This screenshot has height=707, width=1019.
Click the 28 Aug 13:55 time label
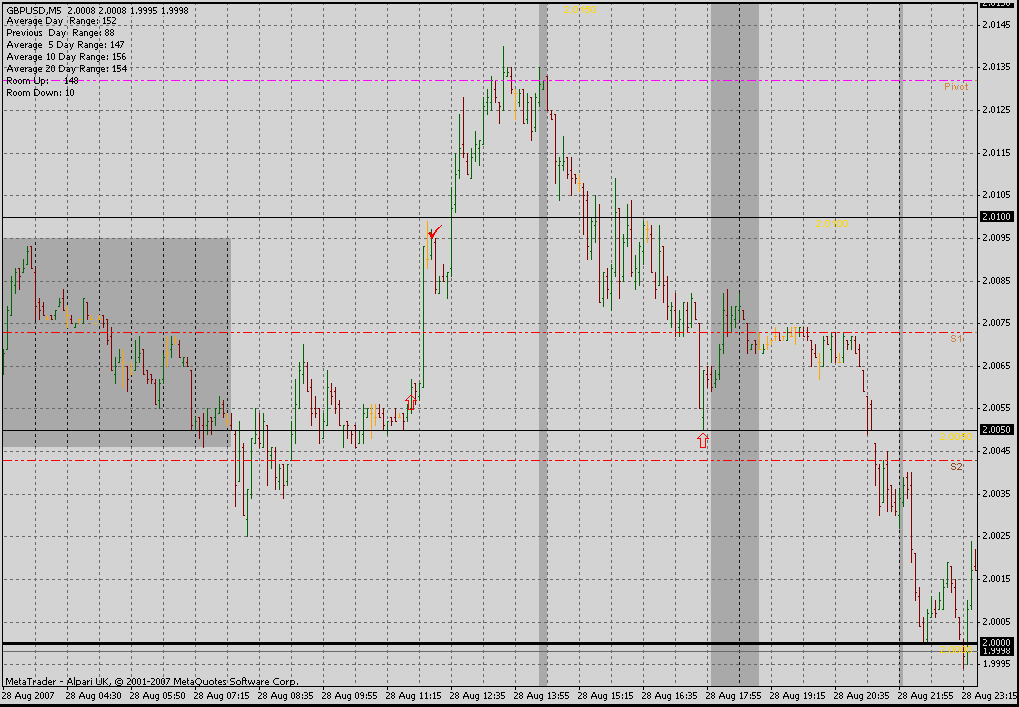pyautogui.click(x=542, y=696)
